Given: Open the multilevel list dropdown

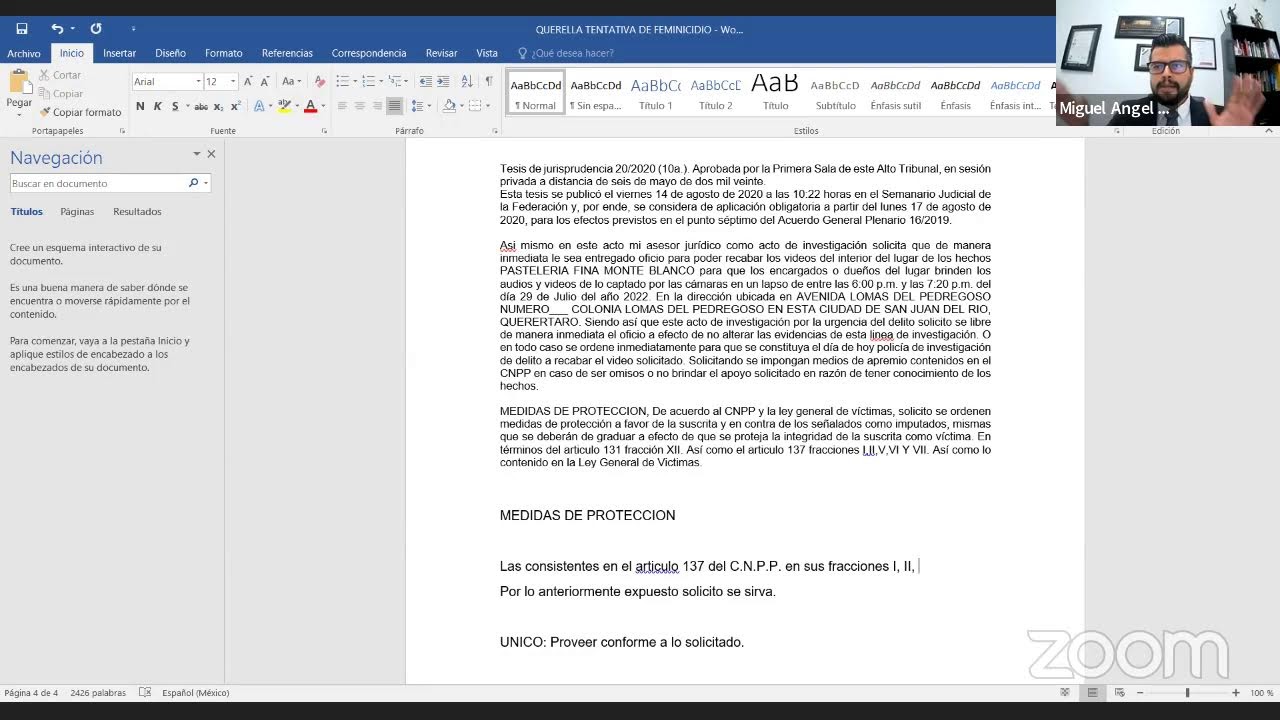Looking at the screenshot, I should tap(407, 81).
